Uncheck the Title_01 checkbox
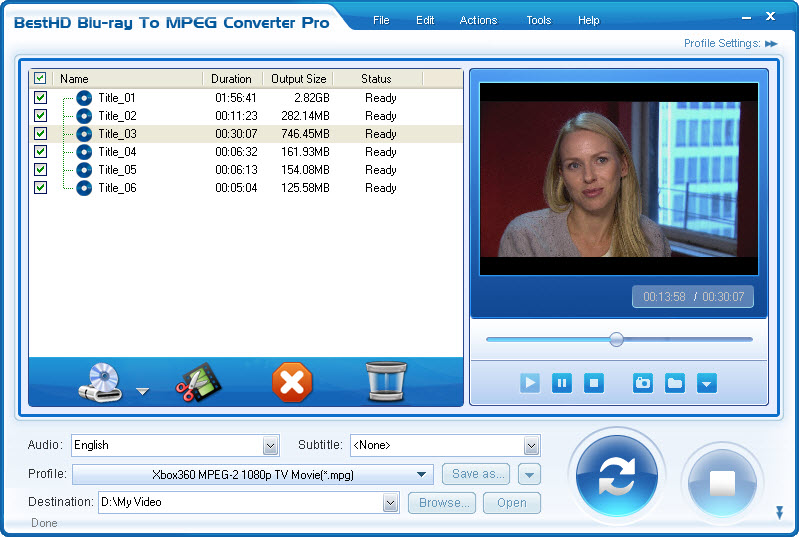This screenshot has width=799, height=537. 40,97
